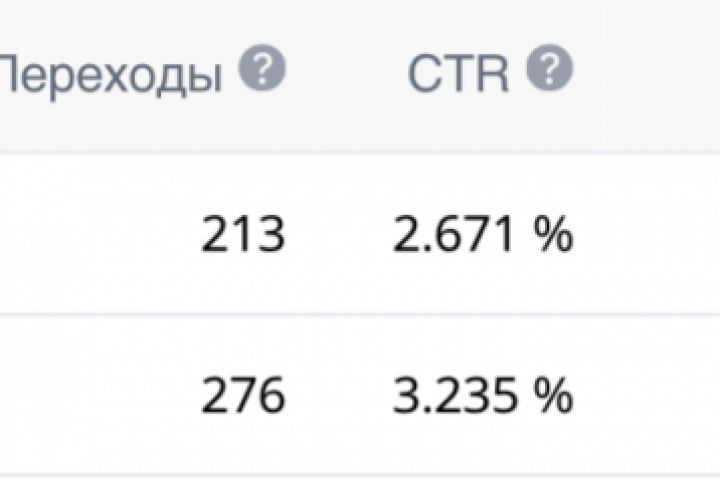
Task: Click the help icon next to Переходы
Action: [263, 71]
